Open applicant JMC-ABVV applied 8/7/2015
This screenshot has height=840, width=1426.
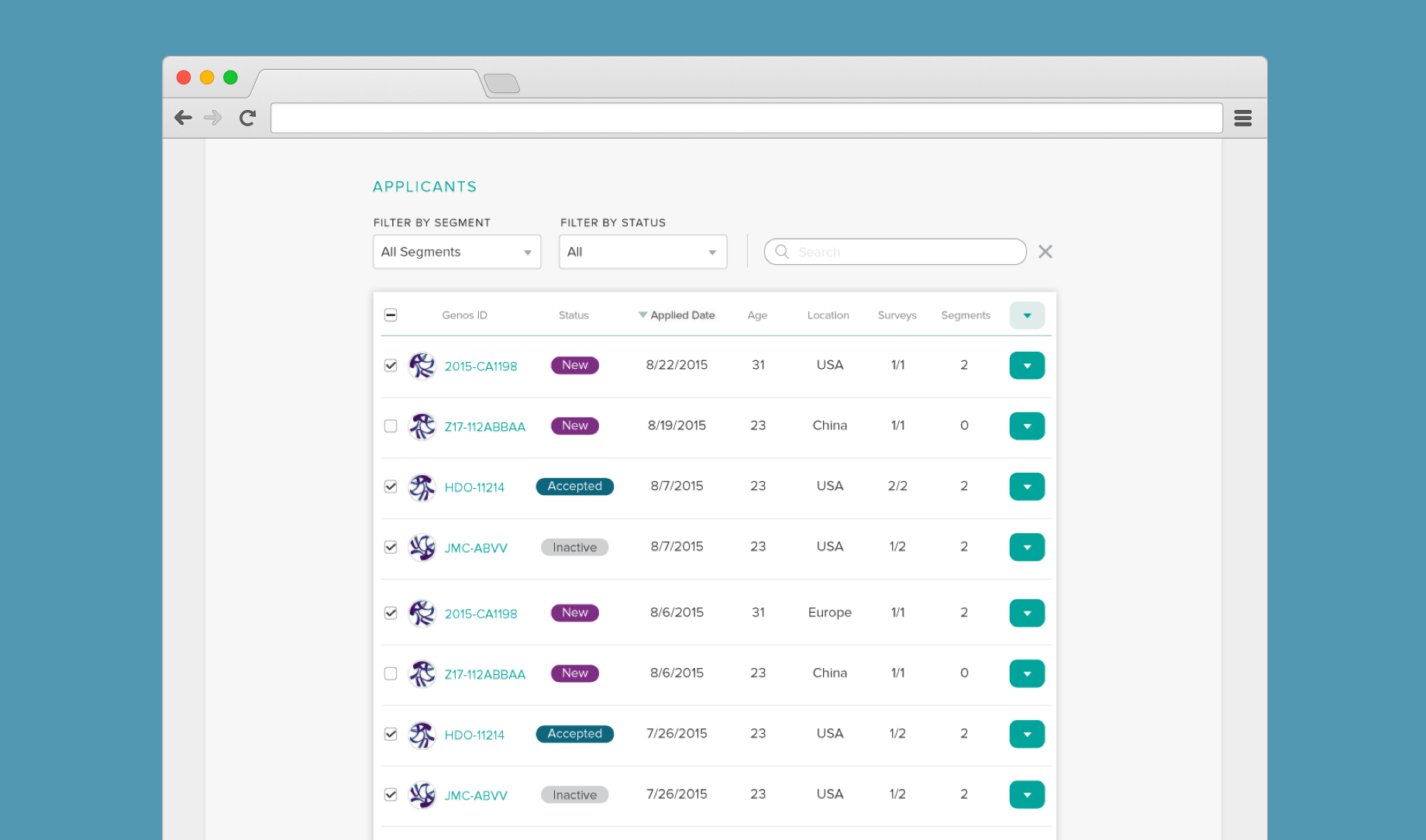[x=476, y=548]
